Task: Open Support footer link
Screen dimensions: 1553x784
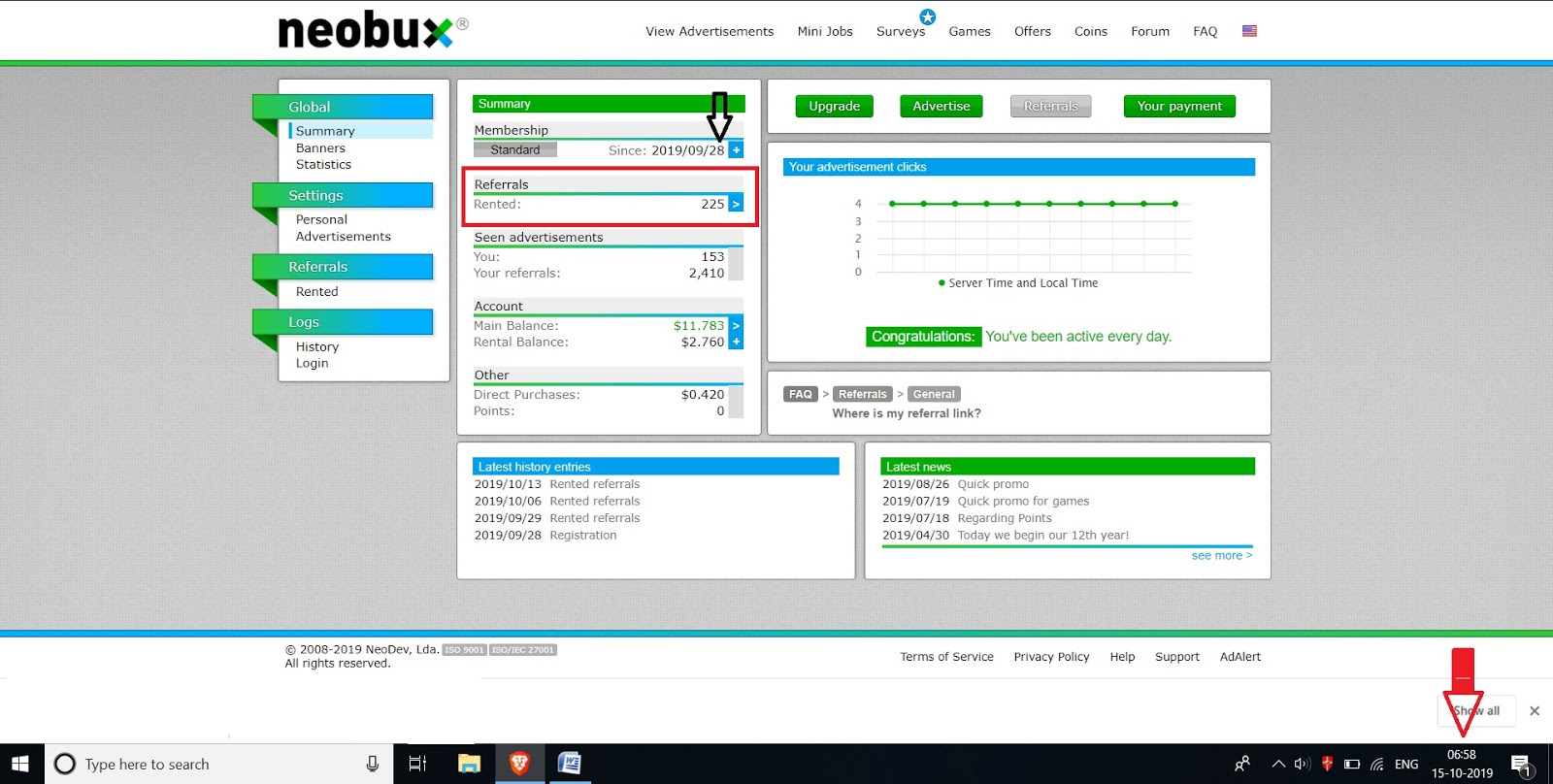Action: 1177,657
